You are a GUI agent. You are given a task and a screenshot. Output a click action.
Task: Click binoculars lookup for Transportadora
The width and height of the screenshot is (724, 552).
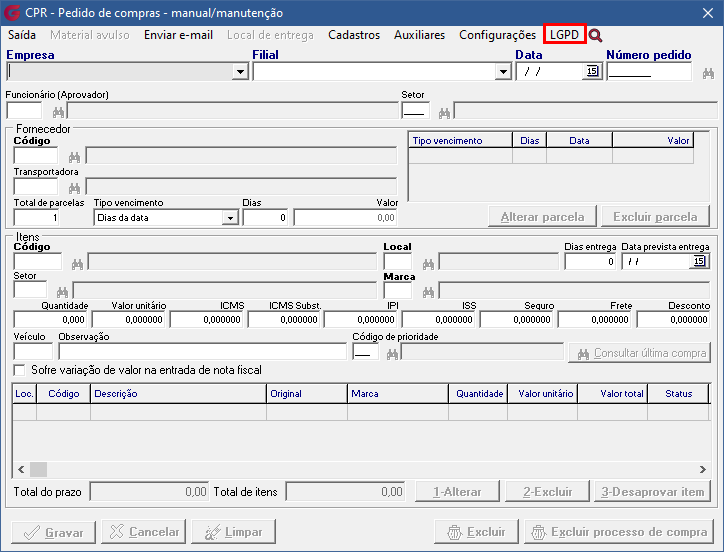click(x=74, y=188)
